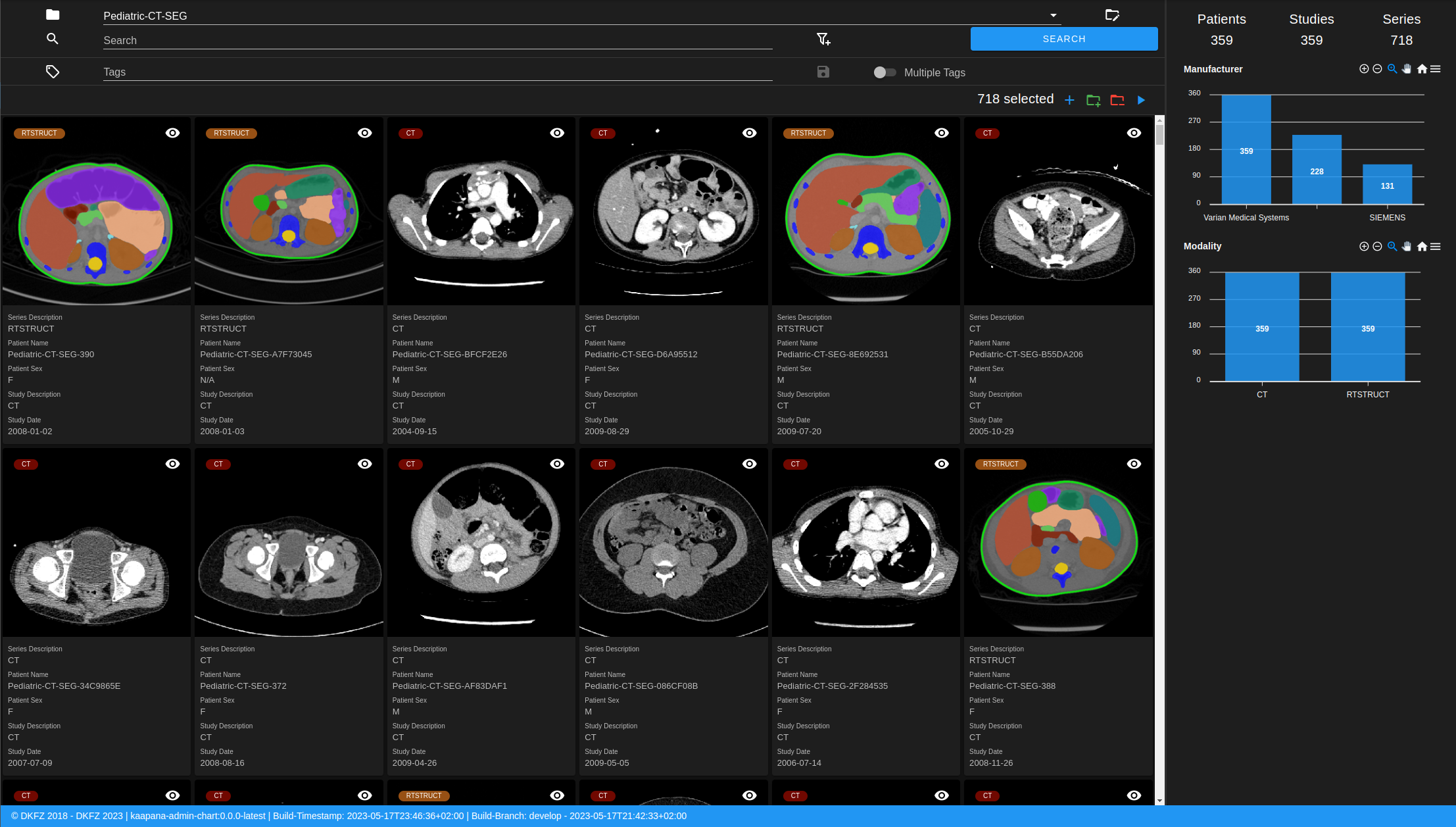Select the pan tool on Modality chart

(1407, 247)
